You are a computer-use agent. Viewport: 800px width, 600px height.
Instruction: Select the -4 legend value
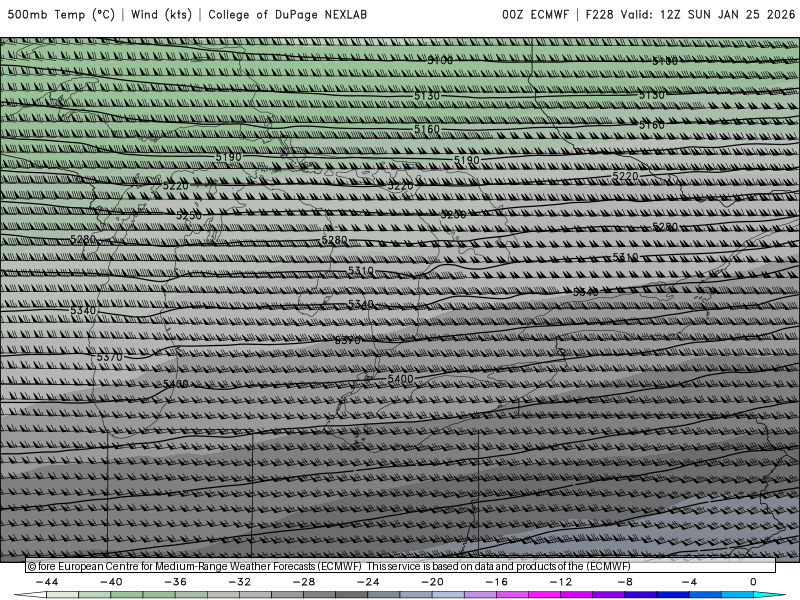[689, 582]
